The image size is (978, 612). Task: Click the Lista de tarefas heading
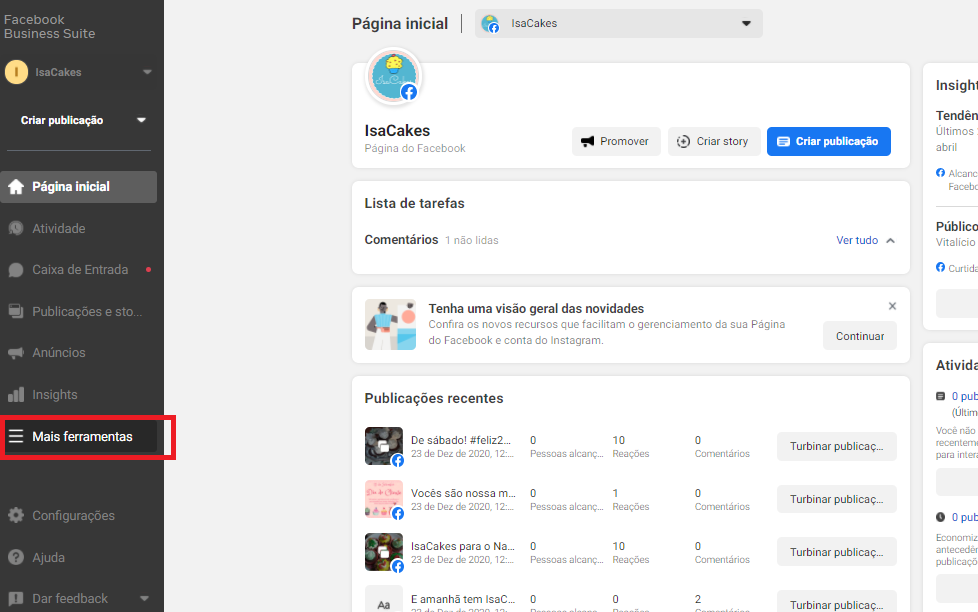(414, 203)
